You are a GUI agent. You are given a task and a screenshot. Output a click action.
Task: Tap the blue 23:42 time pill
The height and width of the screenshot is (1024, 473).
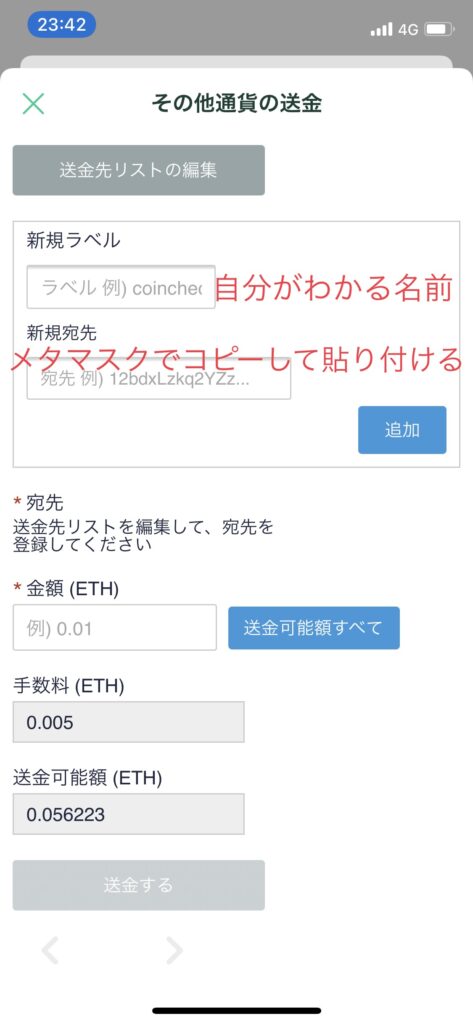(61, 25)
